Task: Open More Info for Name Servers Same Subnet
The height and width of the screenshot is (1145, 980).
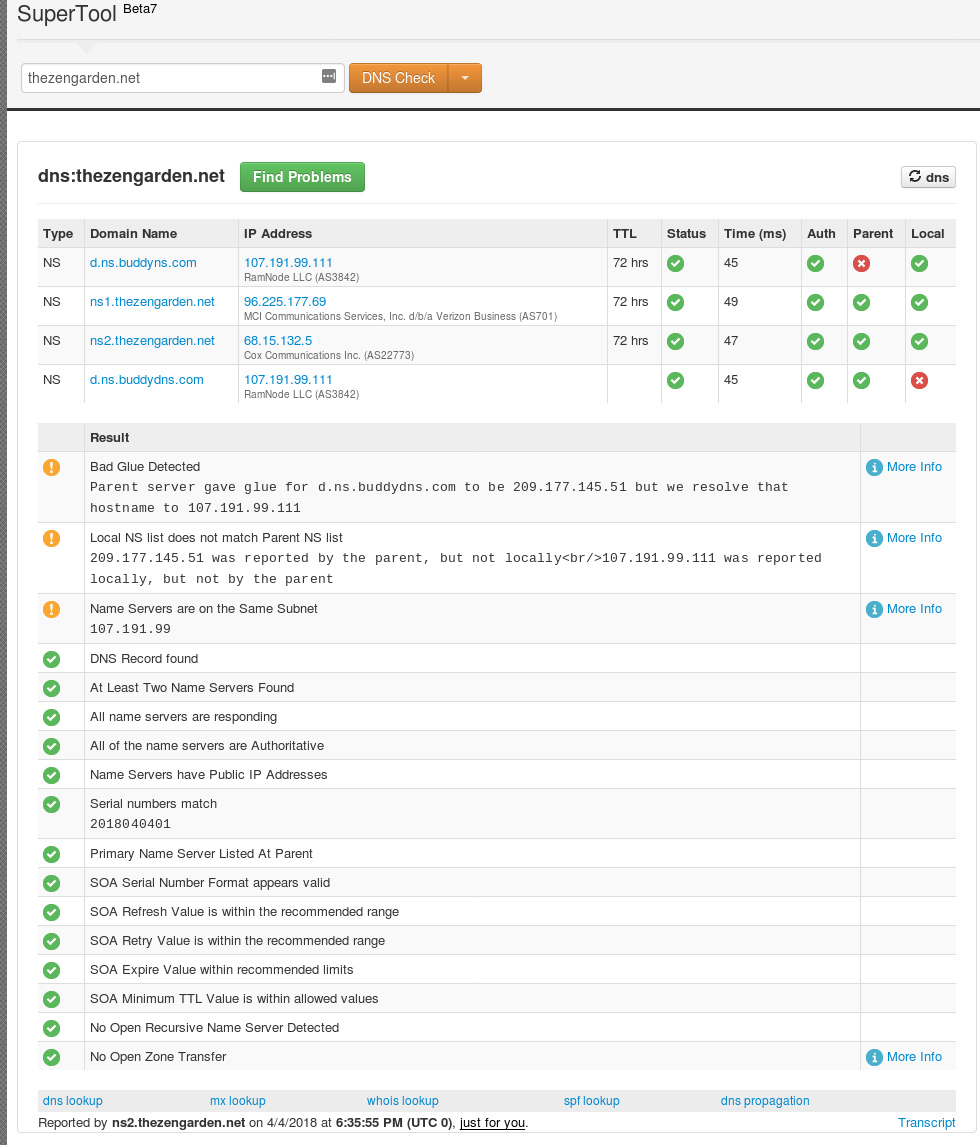Action: click(914, 608)
